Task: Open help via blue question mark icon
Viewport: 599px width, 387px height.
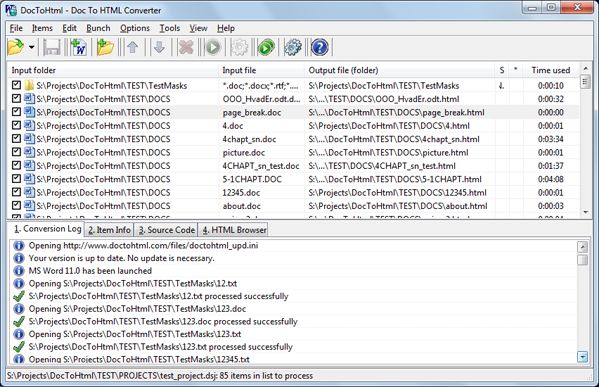Action: click(320, 47)
